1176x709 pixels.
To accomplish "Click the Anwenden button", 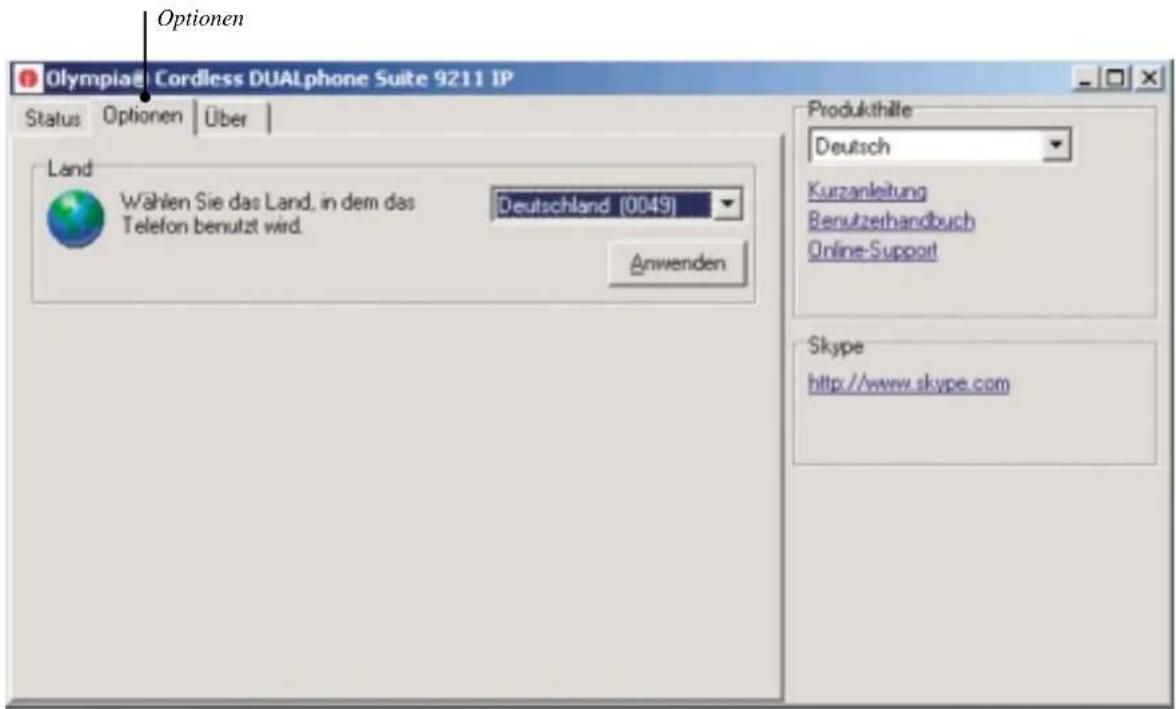I will point(677,263).
